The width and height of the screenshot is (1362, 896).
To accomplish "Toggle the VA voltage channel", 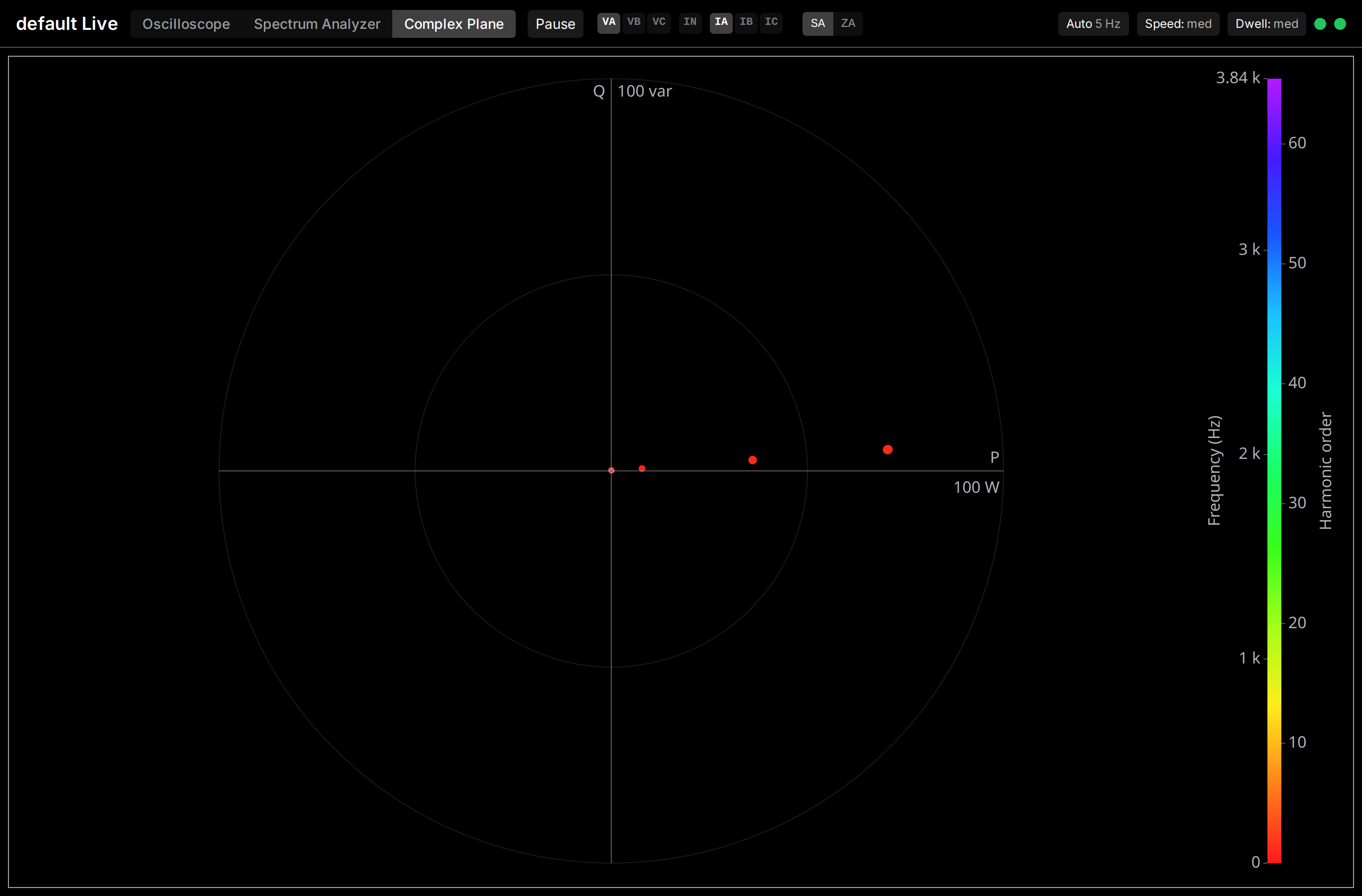I will click(x=608, y=23).
